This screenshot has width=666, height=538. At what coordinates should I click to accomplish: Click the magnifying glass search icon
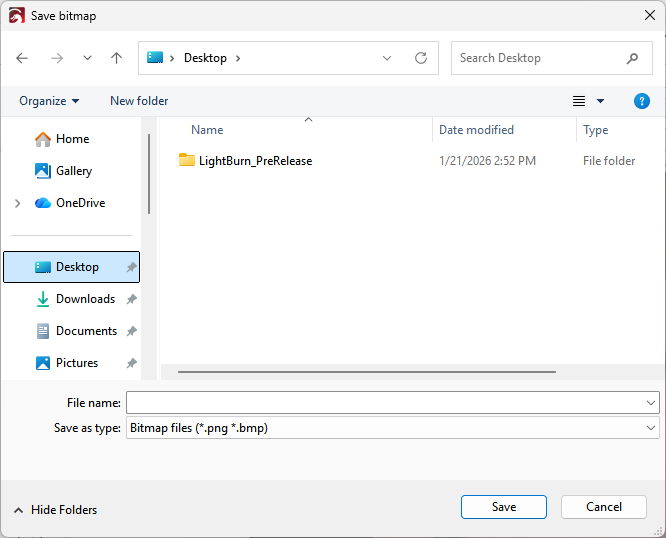click(x=632, y=58)
